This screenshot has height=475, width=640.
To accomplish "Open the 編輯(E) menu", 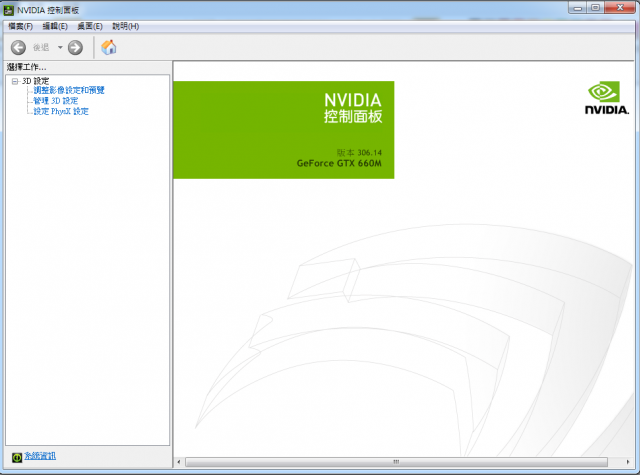I will click(55, 26).
